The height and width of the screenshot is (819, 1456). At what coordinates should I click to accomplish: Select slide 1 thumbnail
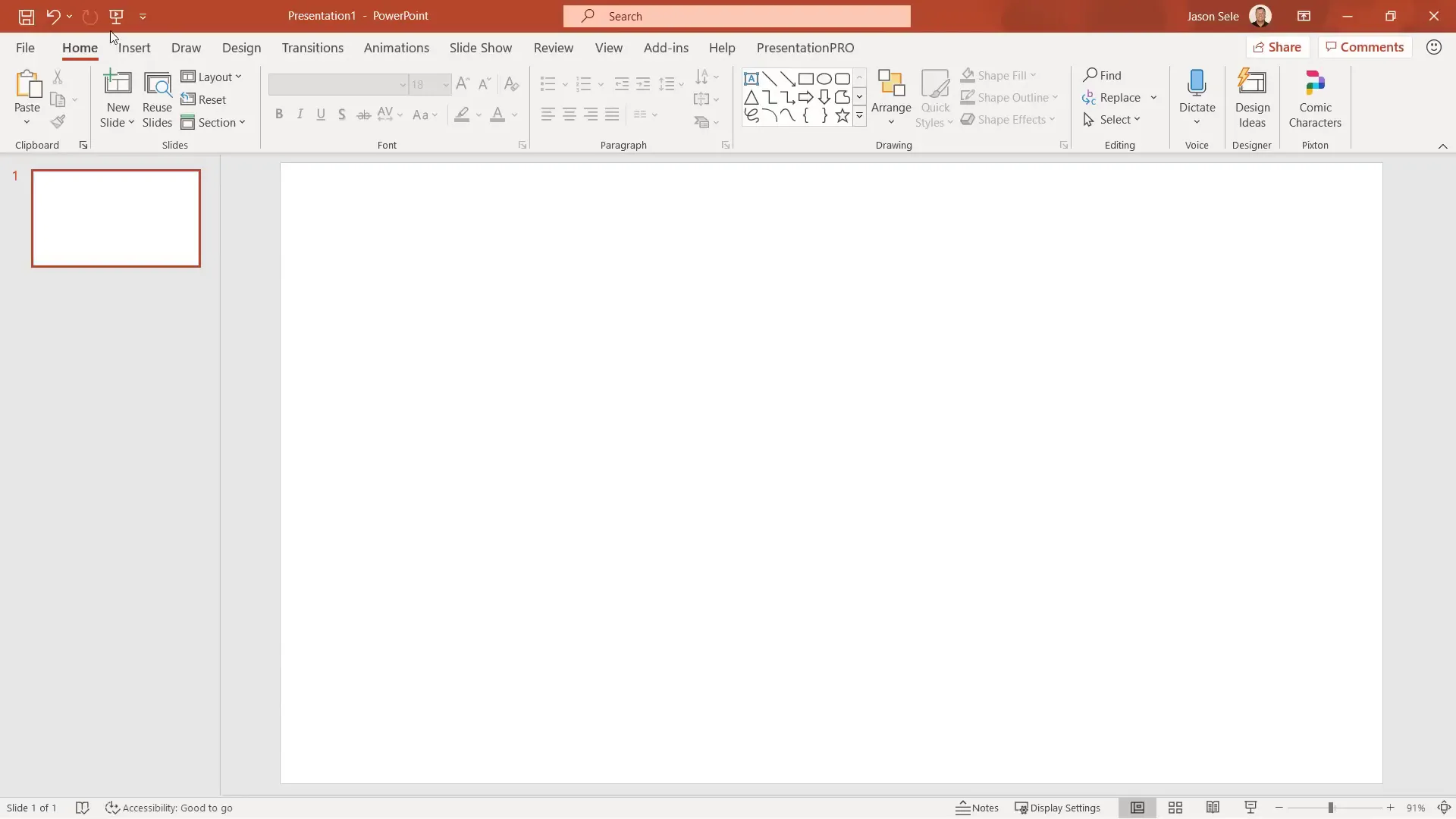(115, 218)
